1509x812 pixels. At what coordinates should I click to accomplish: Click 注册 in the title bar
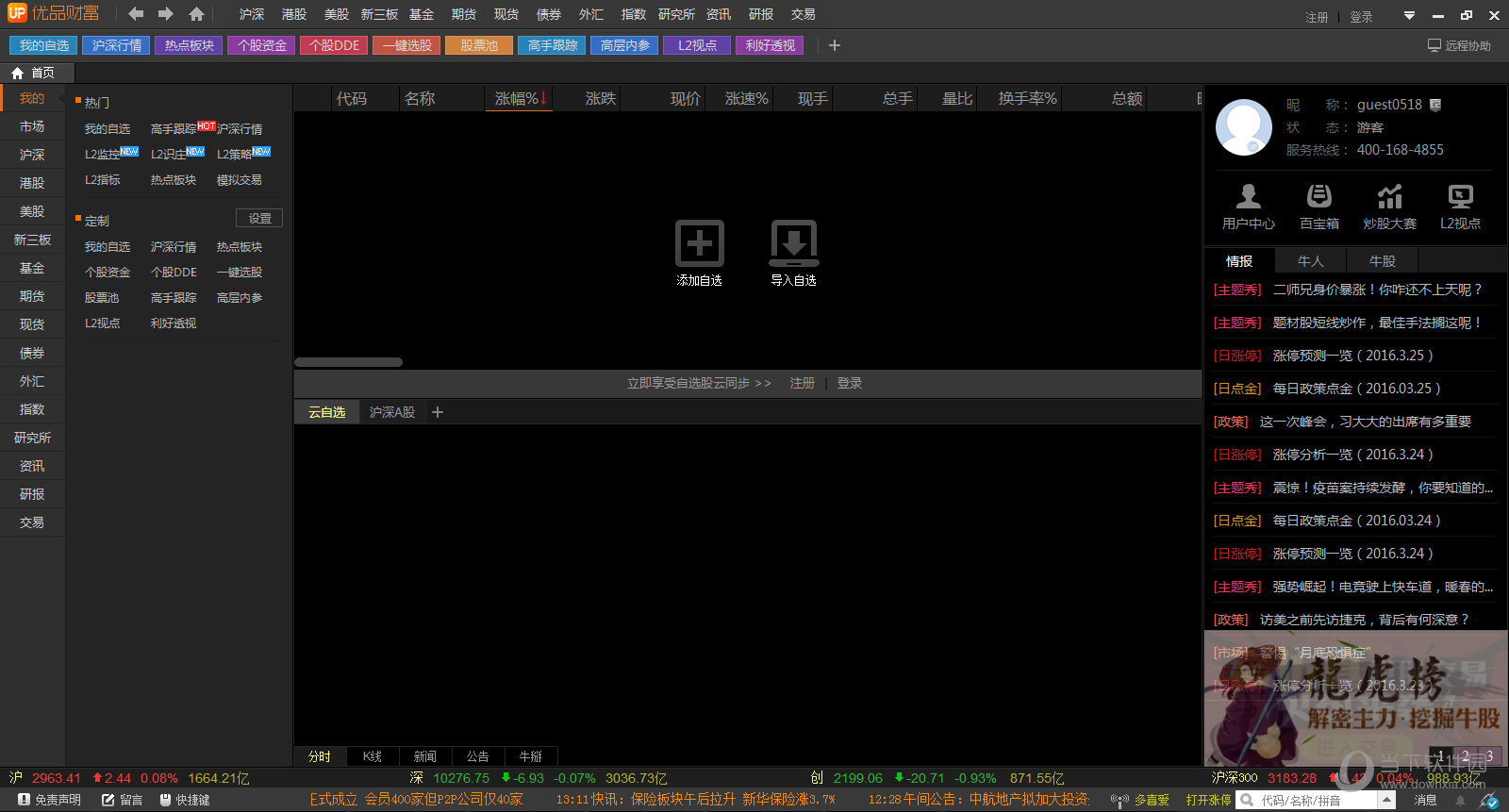click(x=1317, y=17)
